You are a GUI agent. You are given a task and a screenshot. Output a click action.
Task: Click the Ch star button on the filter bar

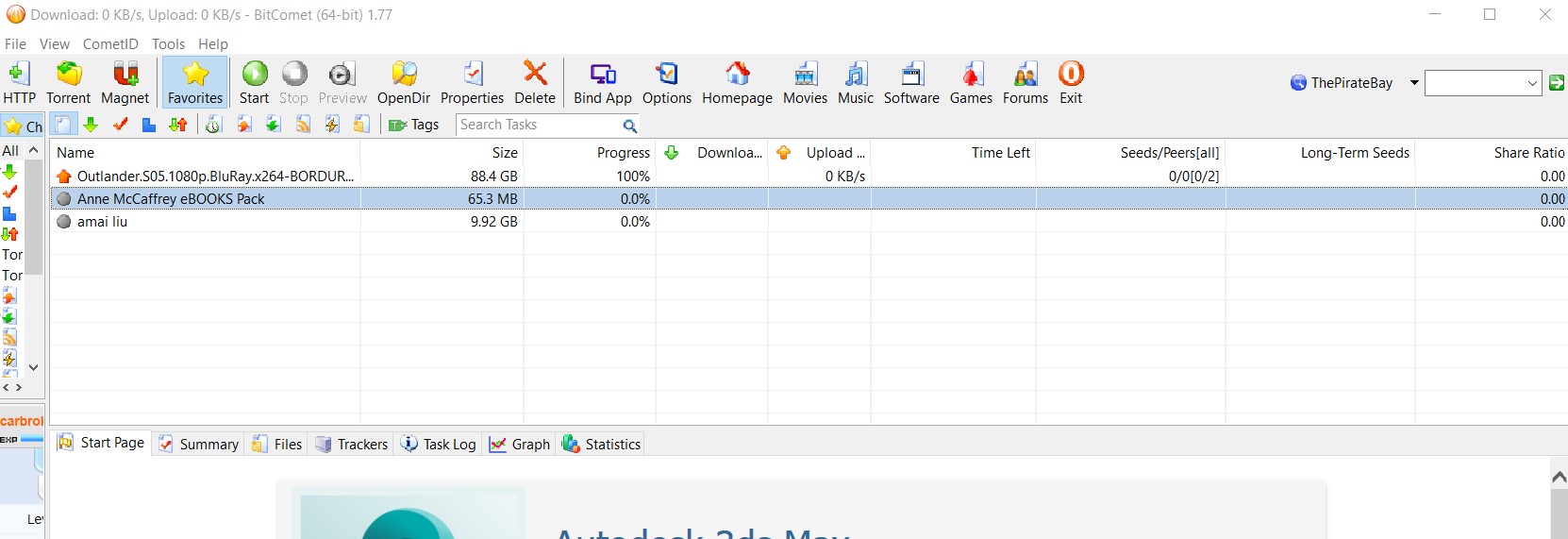tap(23, 126)
